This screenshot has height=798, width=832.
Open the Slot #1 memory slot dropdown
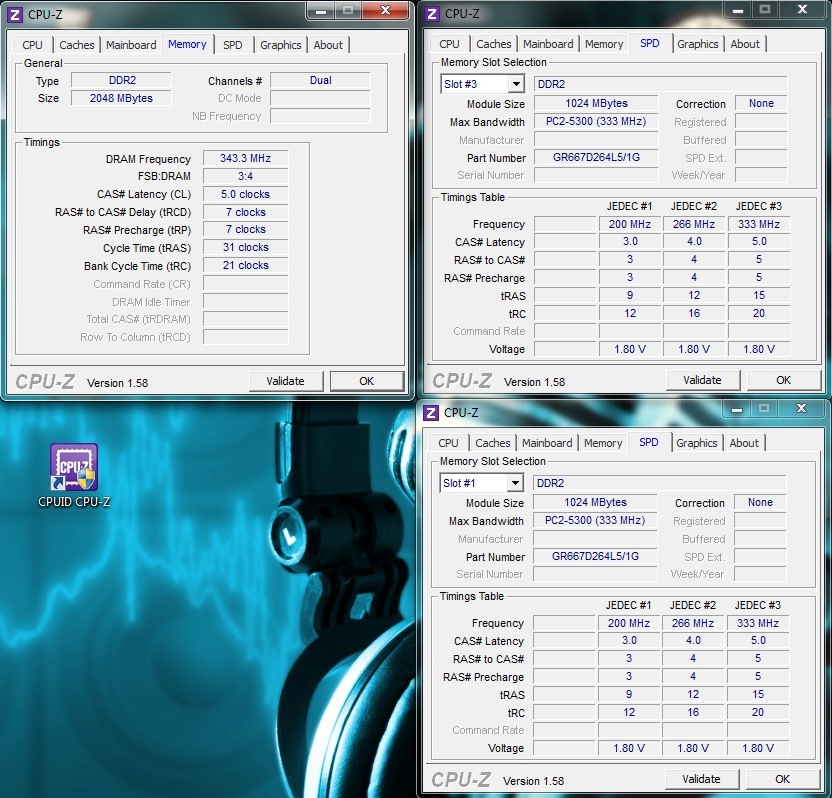pos(514,483)
